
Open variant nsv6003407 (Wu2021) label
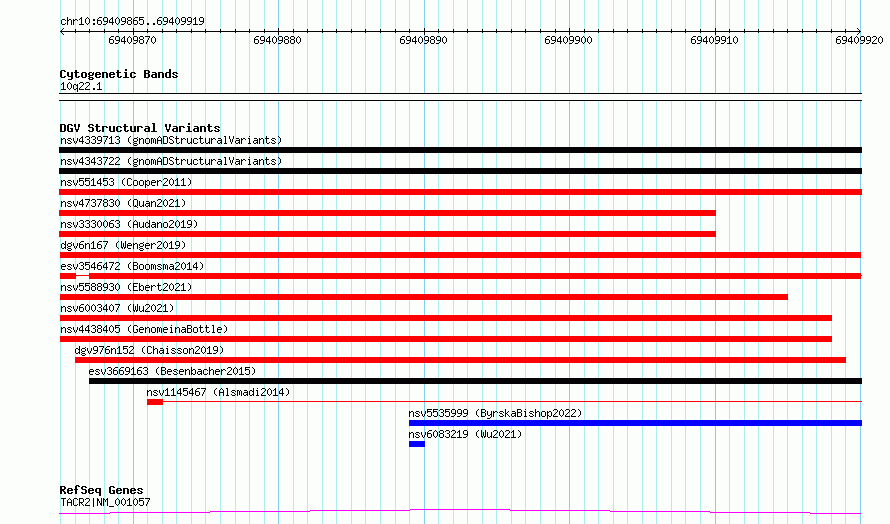(x=117, y=308)
